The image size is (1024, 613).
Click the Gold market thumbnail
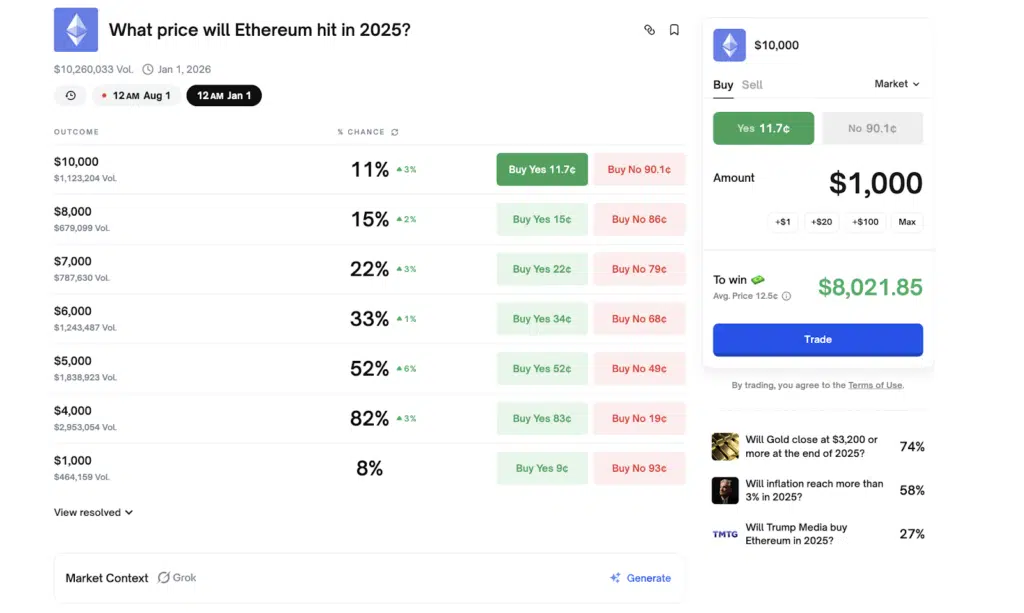click(x=725, y=446)
